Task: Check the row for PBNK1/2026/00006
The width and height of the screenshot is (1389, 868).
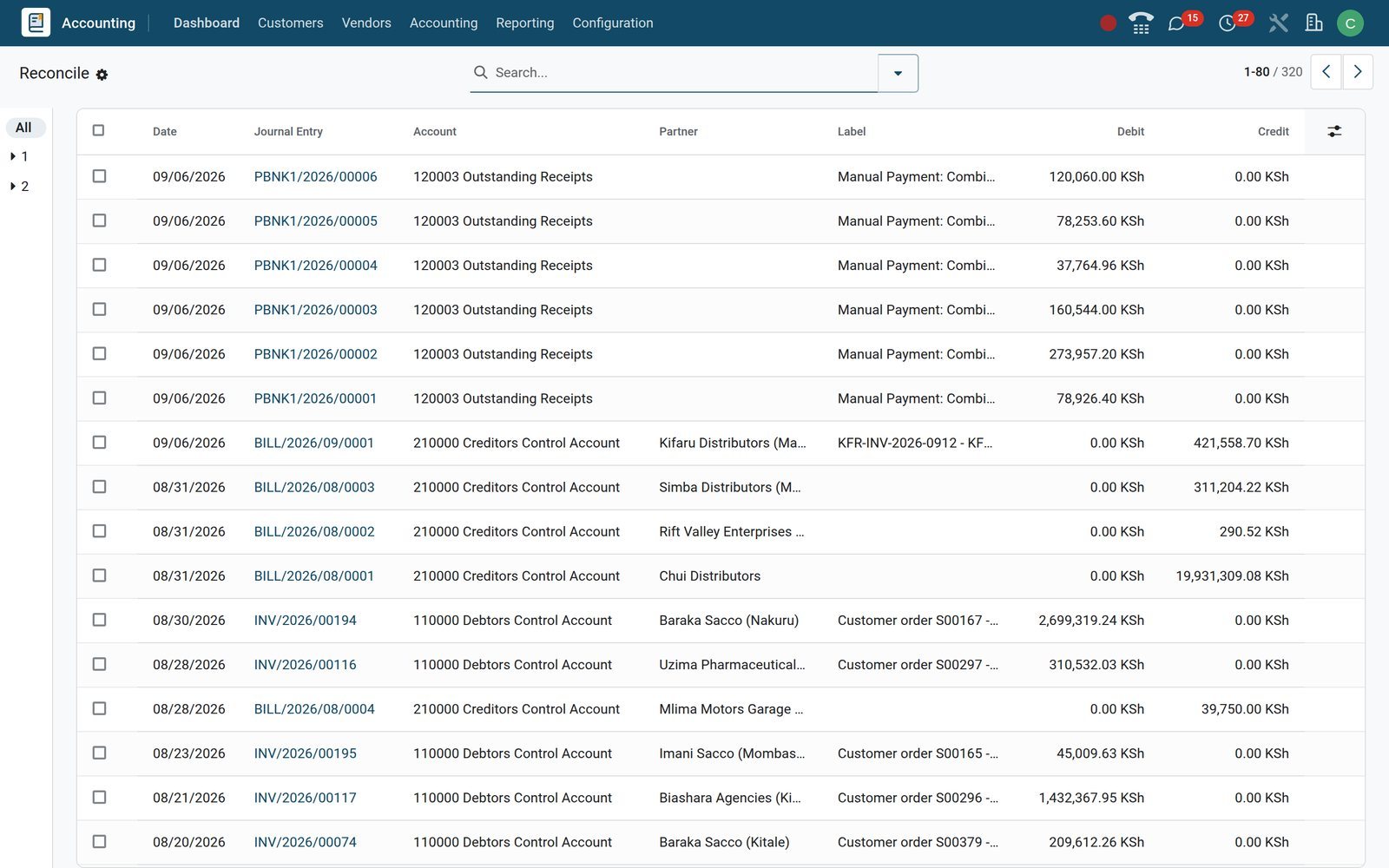Action: [x=99, y=176]
